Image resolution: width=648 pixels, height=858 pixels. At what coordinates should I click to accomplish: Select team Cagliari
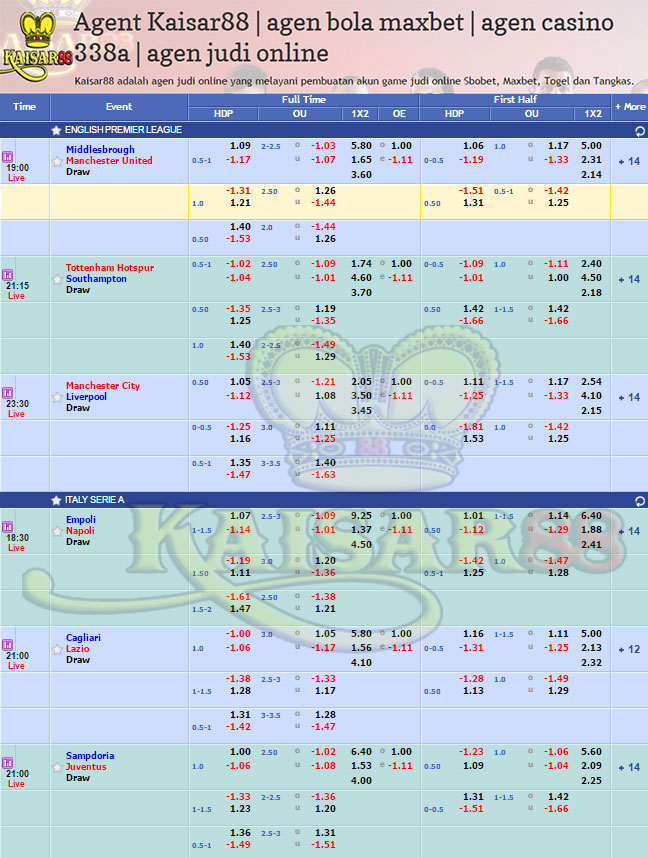83,637
